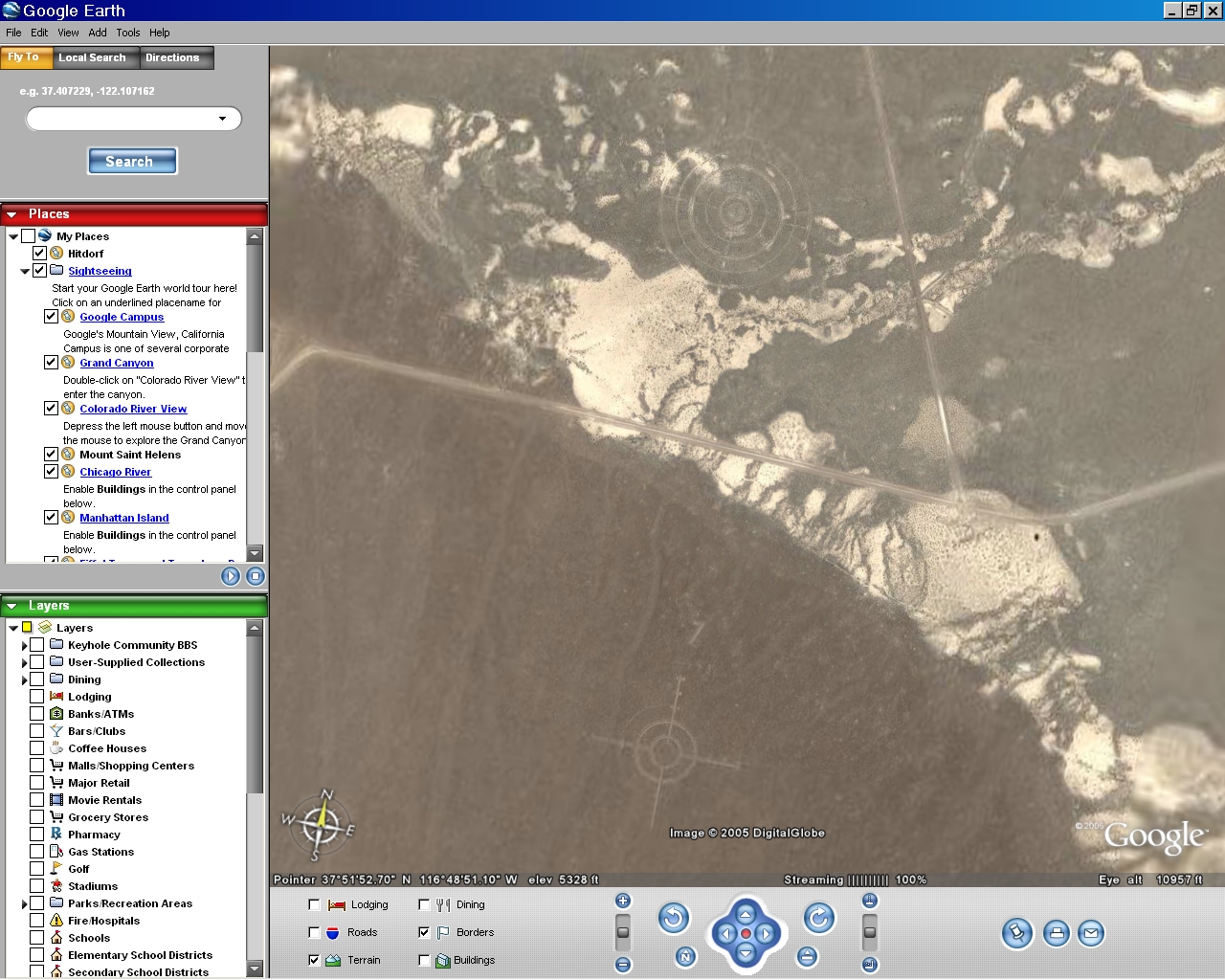Viewport: 1225px width, 980px height.
Task: Pan up with the navigation arrow
Action: [746, 914]
